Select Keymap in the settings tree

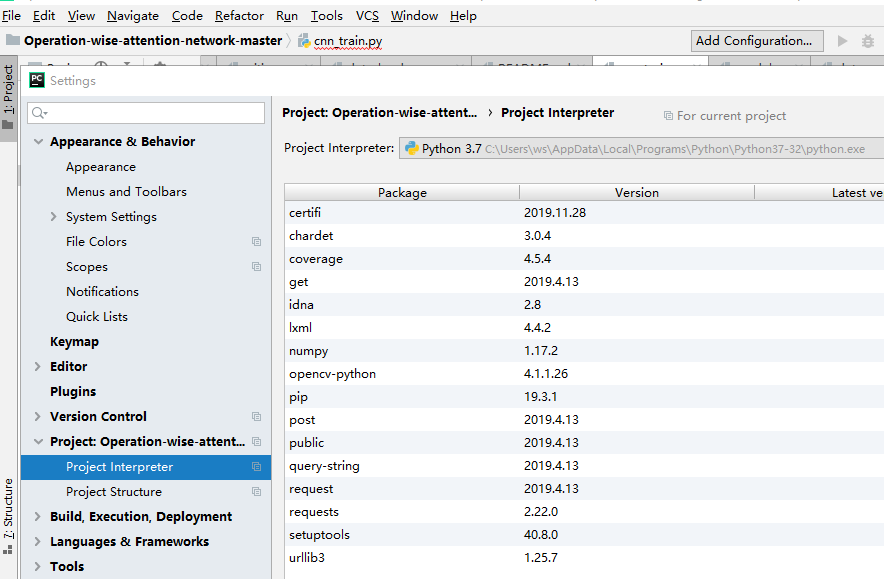click(x=74, y=342)
